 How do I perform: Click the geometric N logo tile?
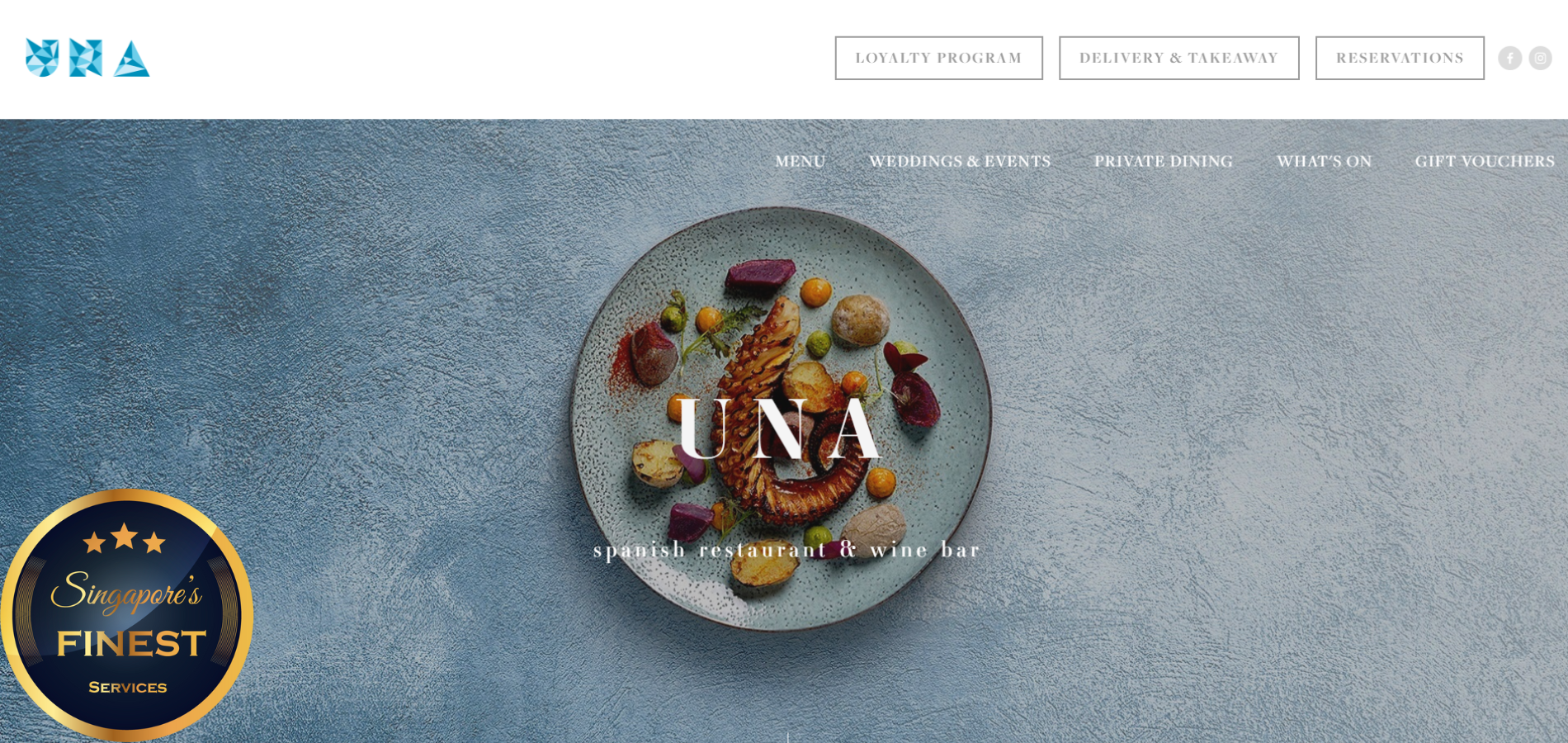click(x=86, y=58)
